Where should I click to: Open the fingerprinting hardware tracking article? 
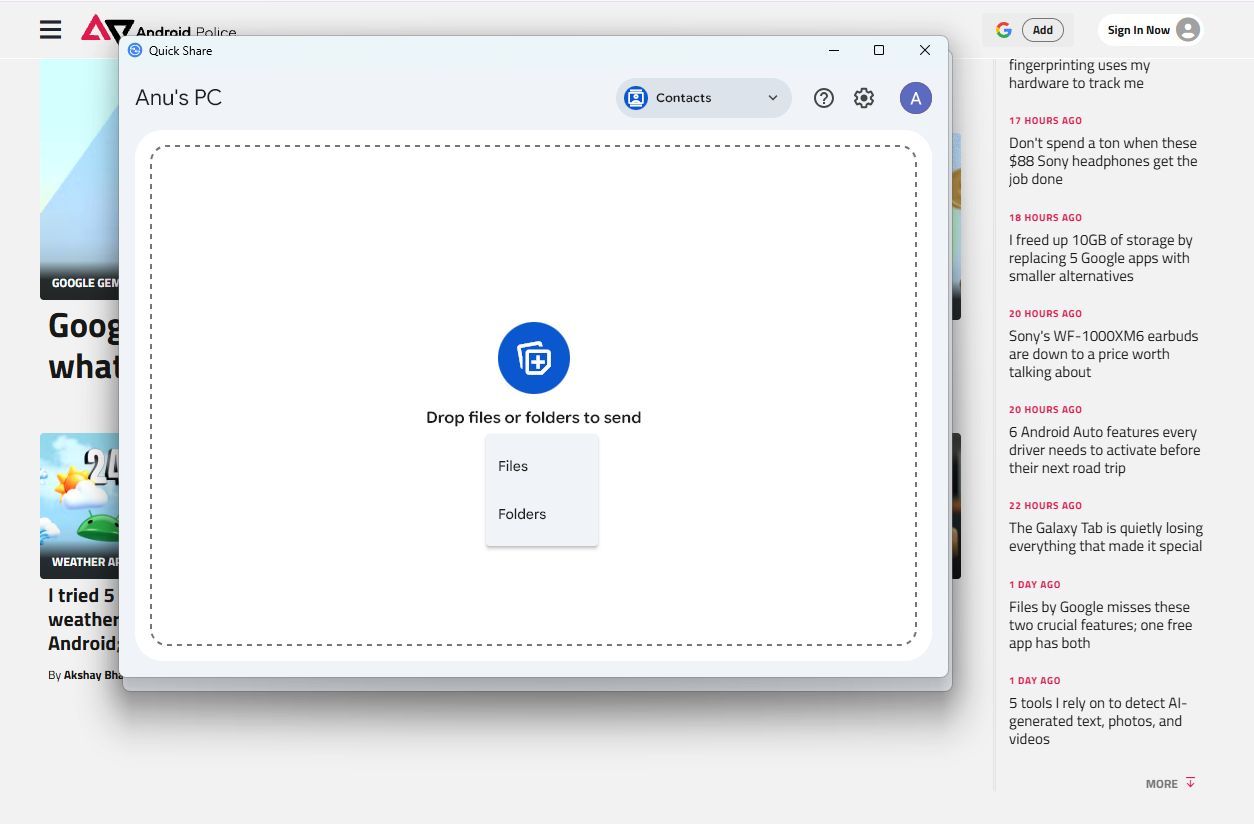point(1079,74)
